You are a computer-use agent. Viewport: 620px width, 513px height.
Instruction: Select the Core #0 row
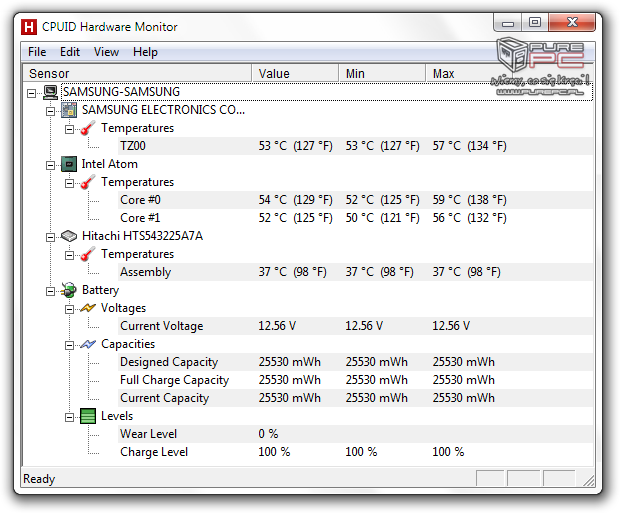pos(356,200)
